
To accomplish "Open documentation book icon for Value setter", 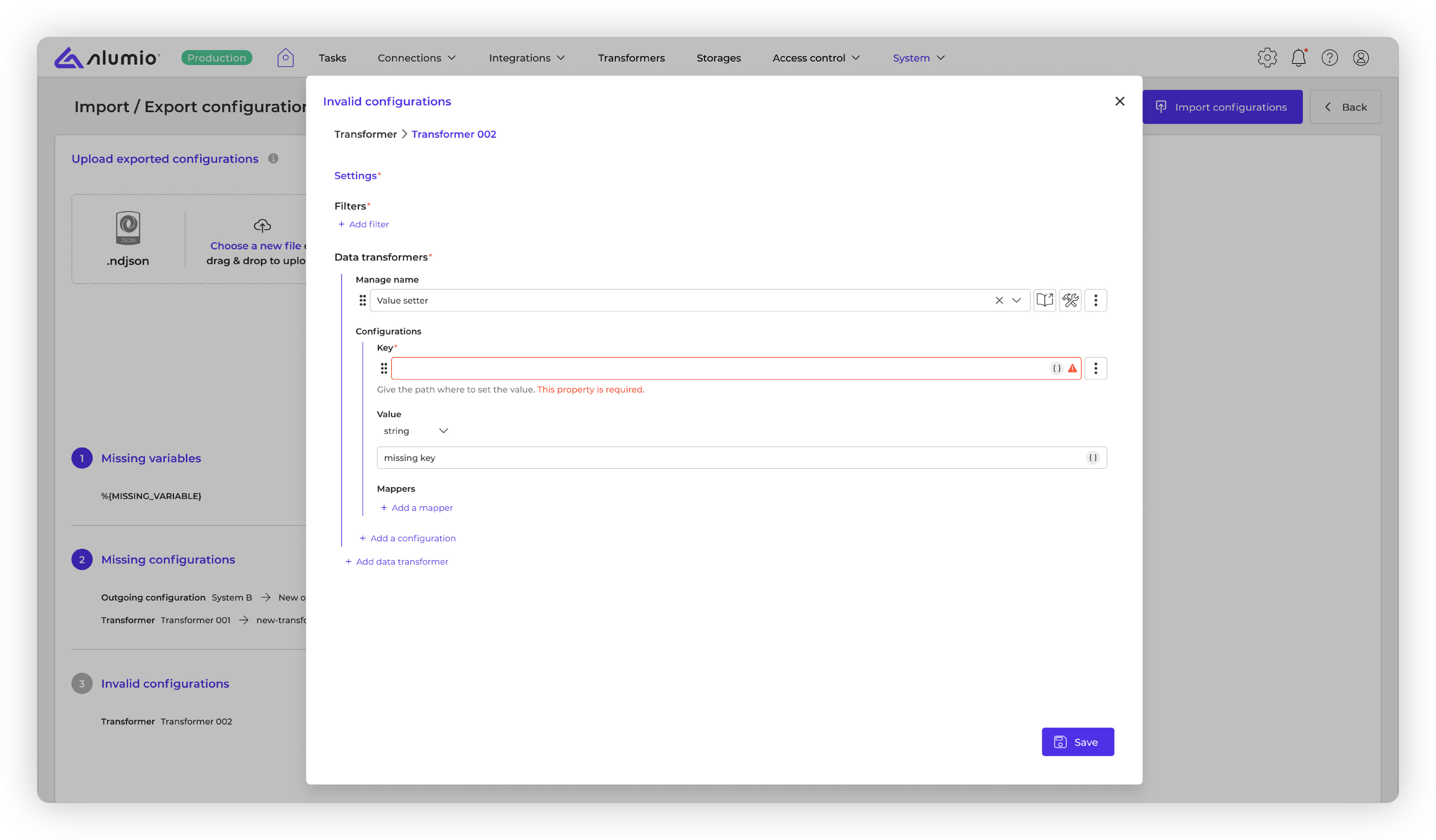I will pos(1044,300).
